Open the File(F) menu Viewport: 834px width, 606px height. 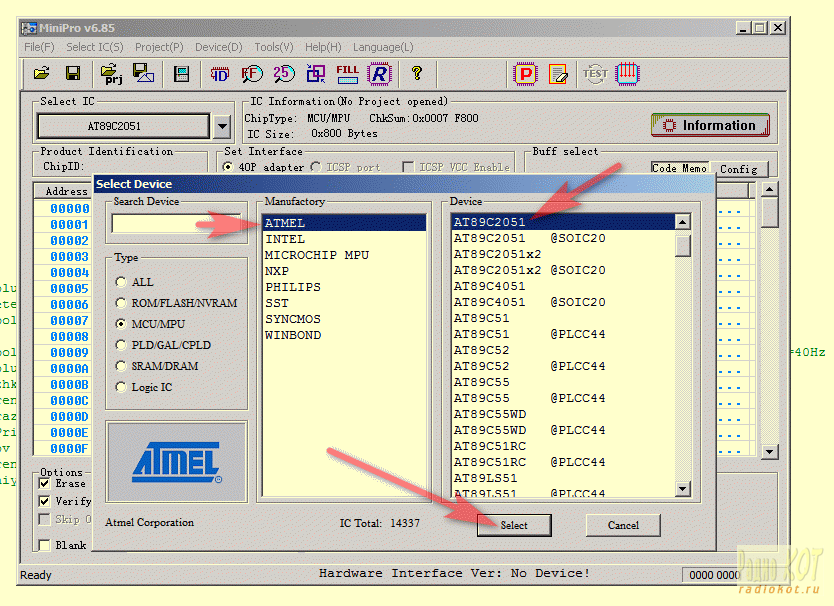click(x=39, y=47)
